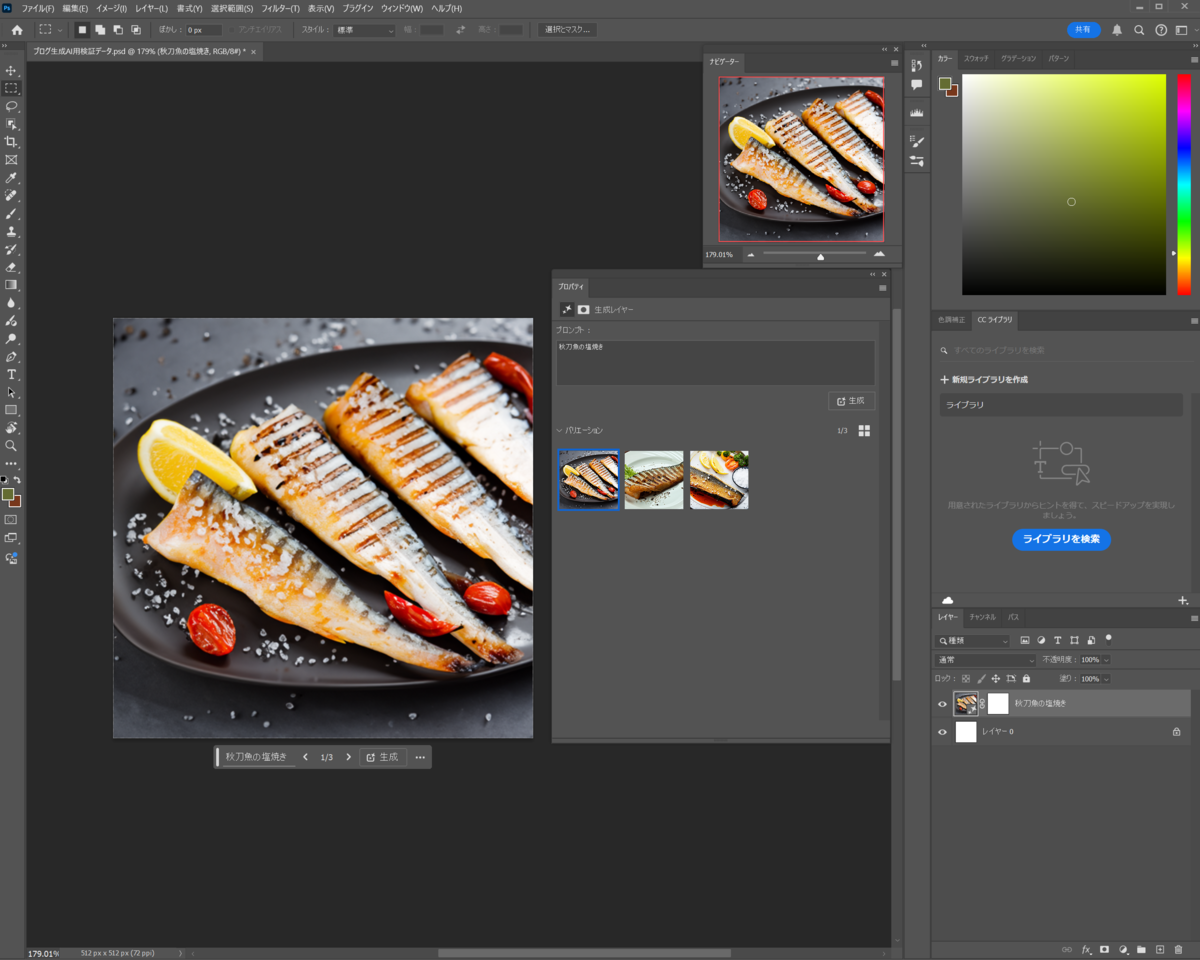Image resolution: width=1200 pixels, height=960 pixels.
Task: Select the Zoom tool in toolbox
Action: point(11,446)
